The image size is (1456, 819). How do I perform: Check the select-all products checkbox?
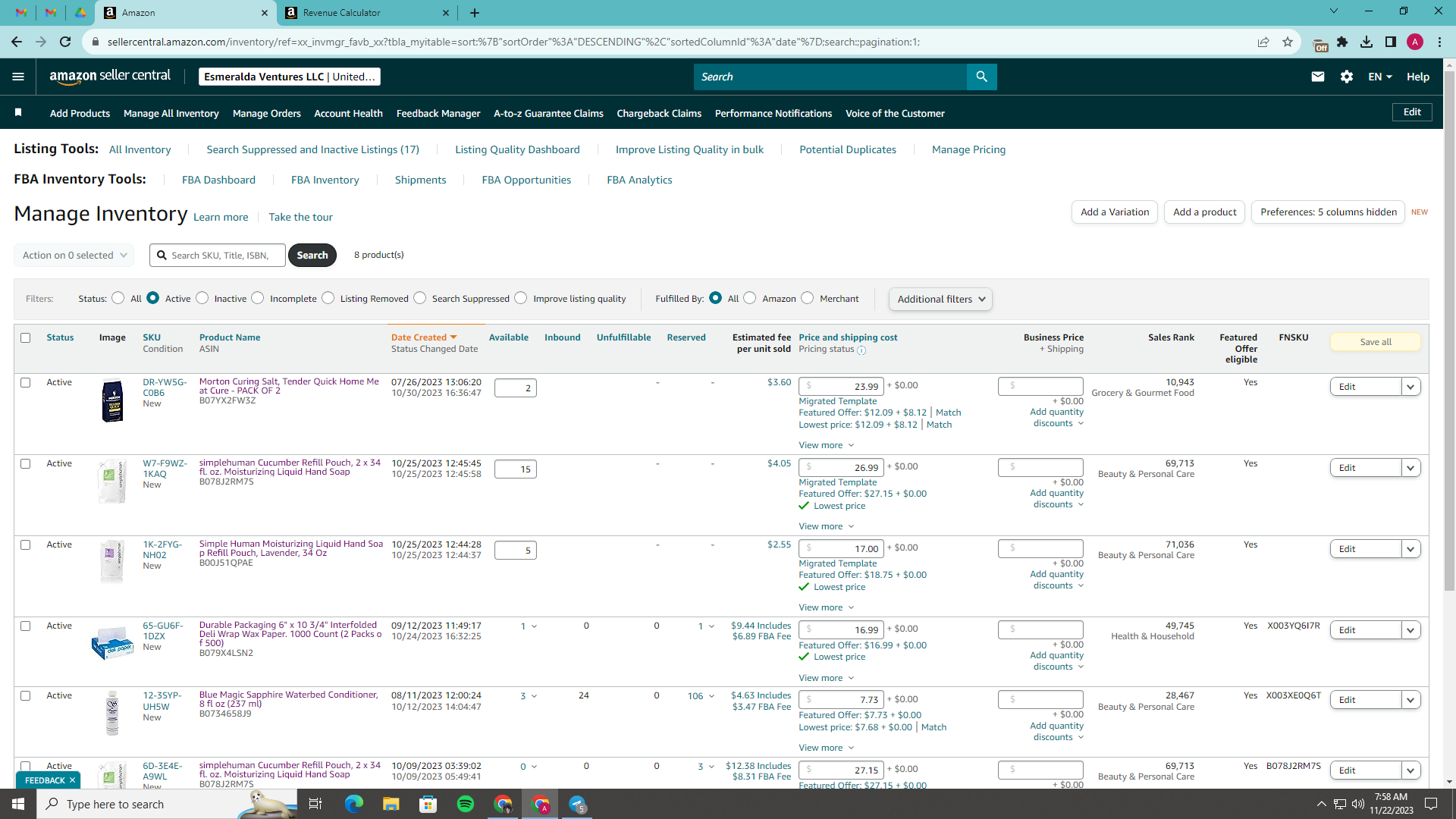tap(25, 337)
